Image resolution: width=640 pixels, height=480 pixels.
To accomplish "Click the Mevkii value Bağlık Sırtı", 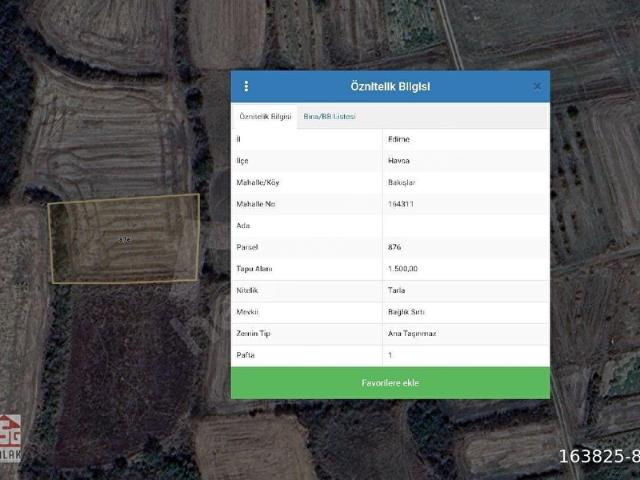I will (x=406, y=312).
